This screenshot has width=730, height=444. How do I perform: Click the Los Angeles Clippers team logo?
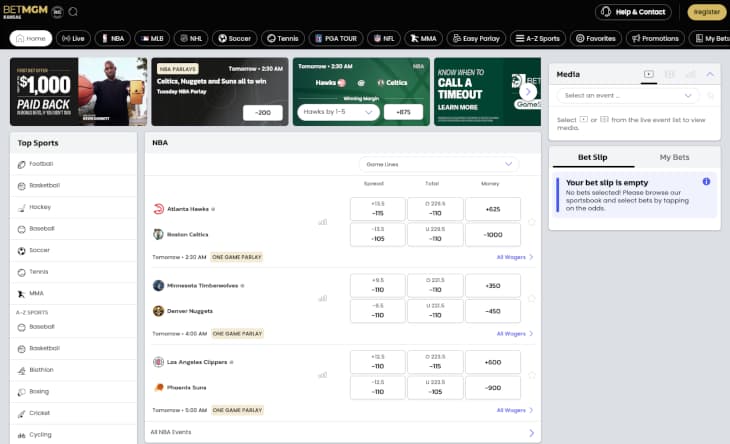pos(159,362)
